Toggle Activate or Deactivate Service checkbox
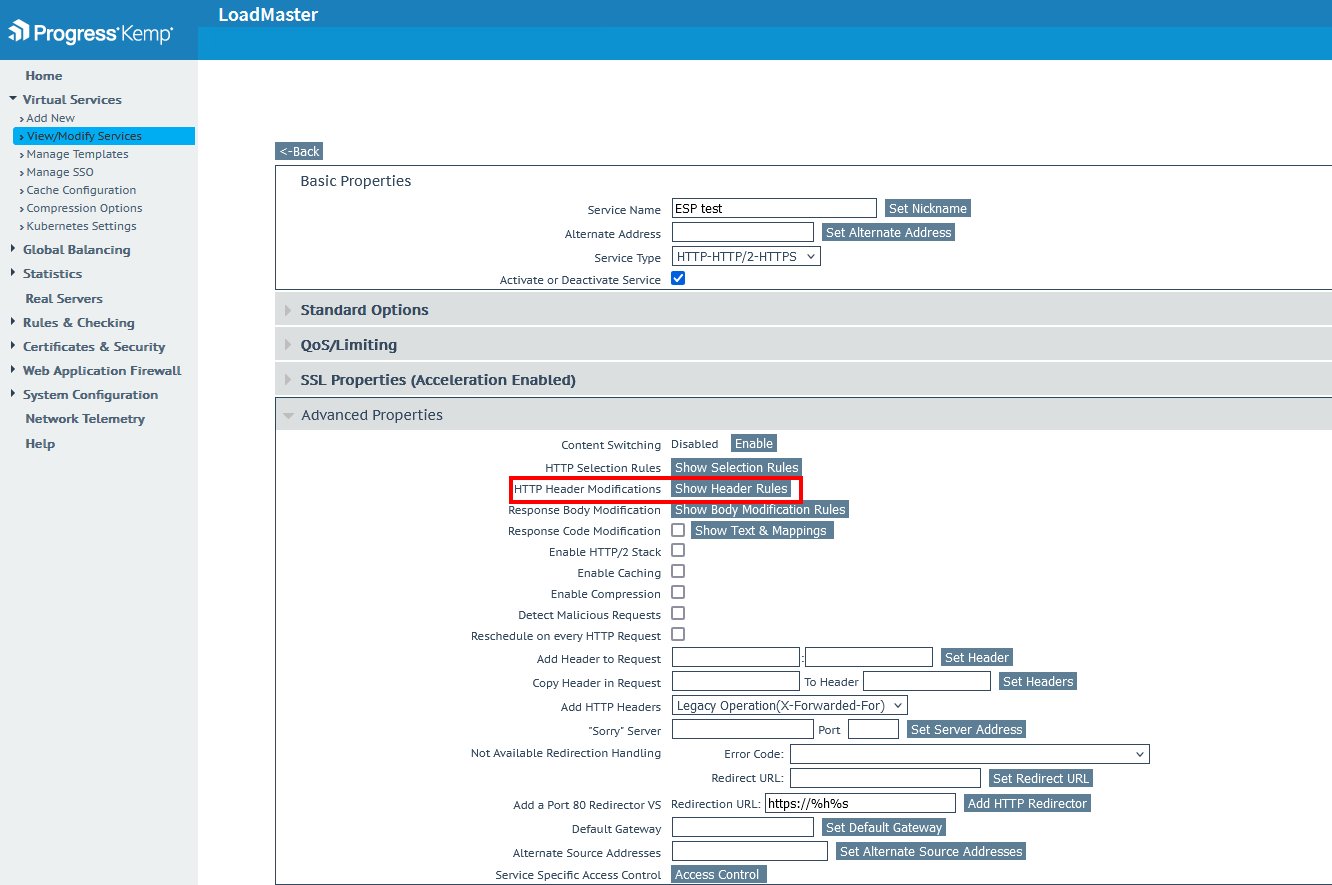The width and height of the screenshot is (1332, 885). 678,279
